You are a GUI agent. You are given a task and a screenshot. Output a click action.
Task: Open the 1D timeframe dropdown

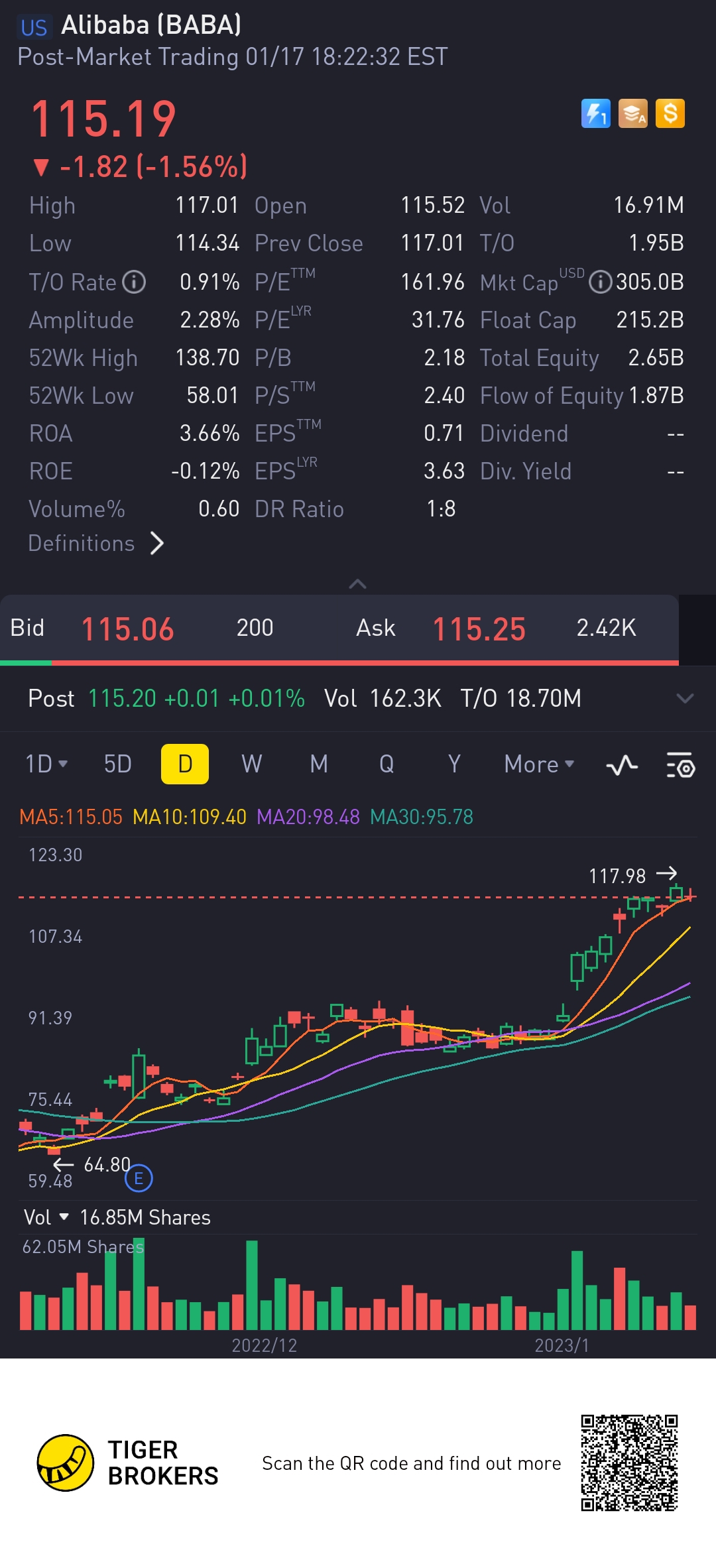tap(46, 764)
